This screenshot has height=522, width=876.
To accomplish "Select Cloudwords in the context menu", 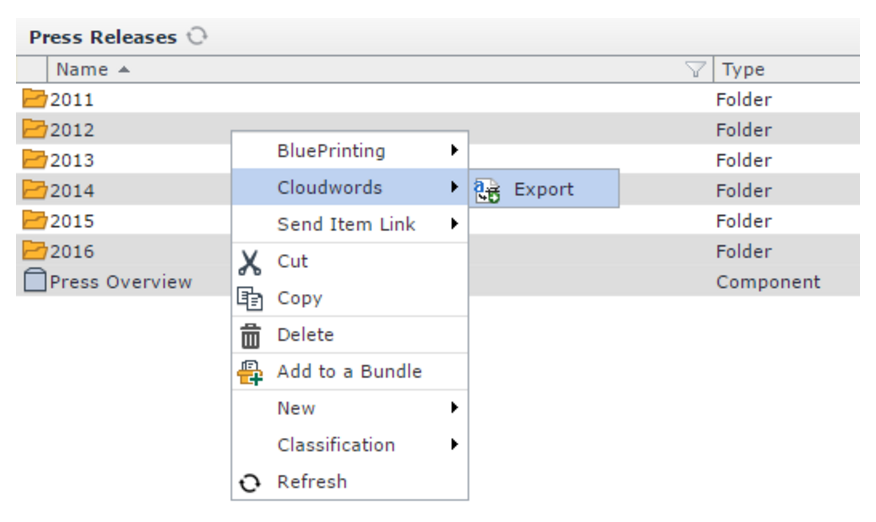I will tap(330, 188).
